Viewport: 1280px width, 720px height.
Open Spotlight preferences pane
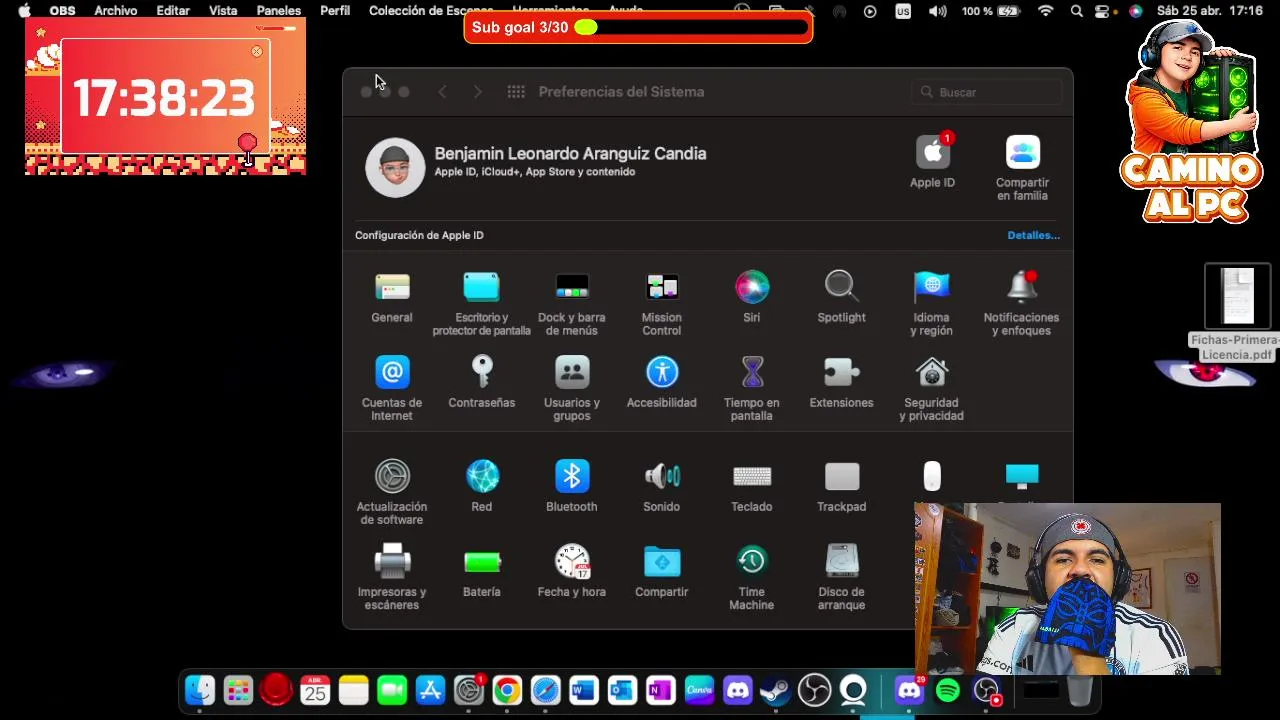[841, 297]
